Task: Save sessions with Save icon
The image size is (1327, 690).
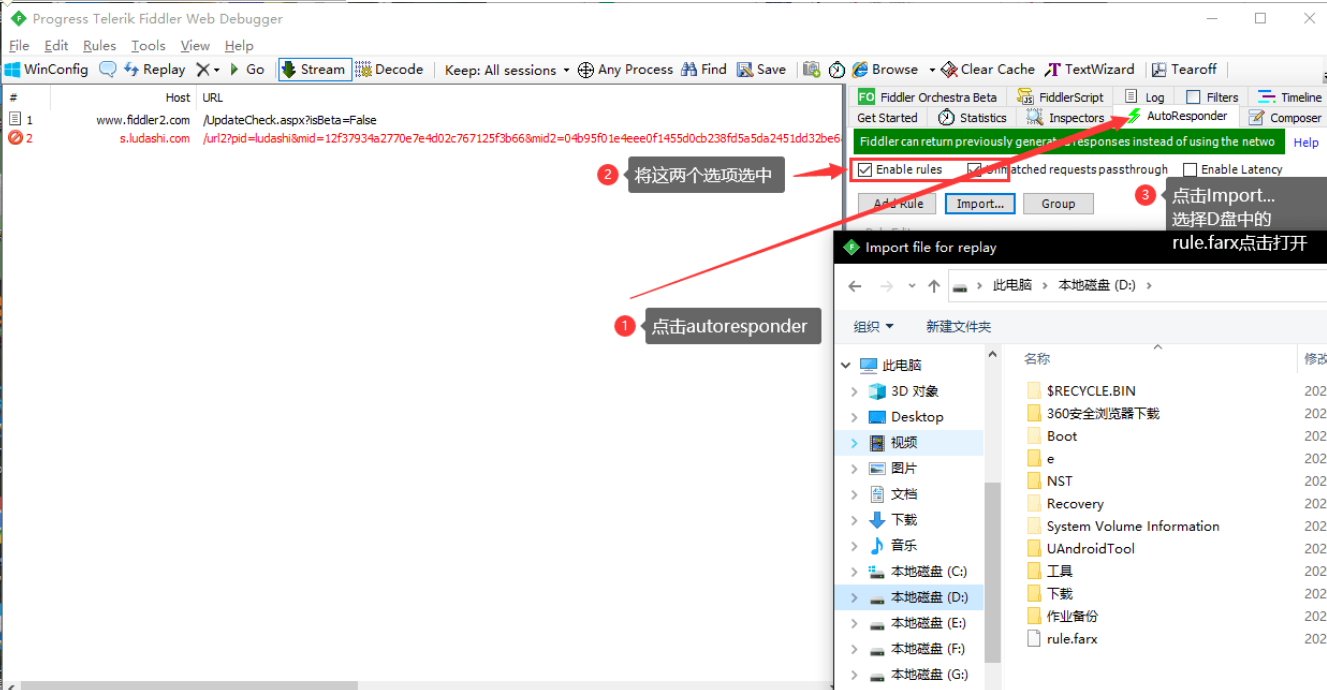Action: 761,69
